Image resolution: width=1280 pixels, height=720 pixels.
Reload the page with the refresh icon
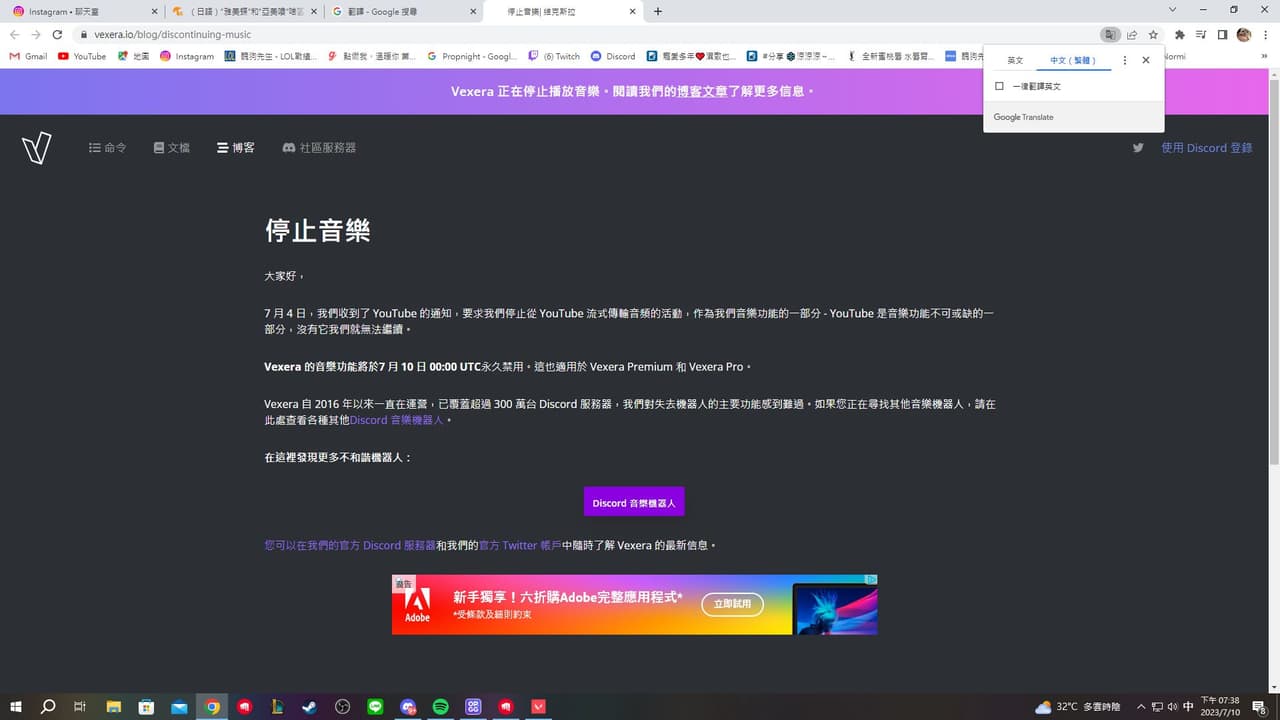click(x=57, y=33)
